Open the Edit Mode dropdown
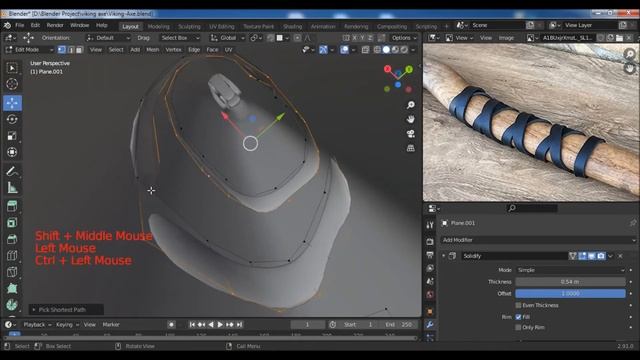Image resolution: width=640 pixels, height=360 pixels. coord(29,50)
